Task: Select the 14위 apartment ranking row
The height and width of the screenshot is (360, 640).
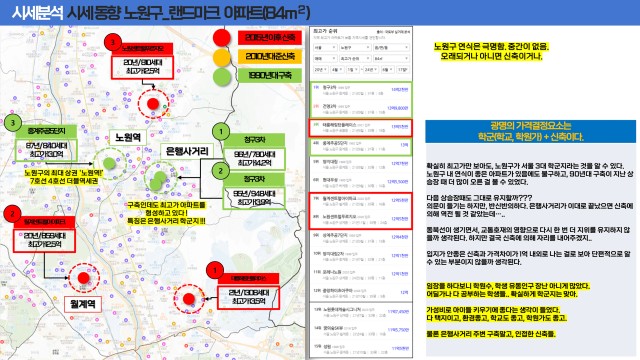Action: (x=361, y=330)
